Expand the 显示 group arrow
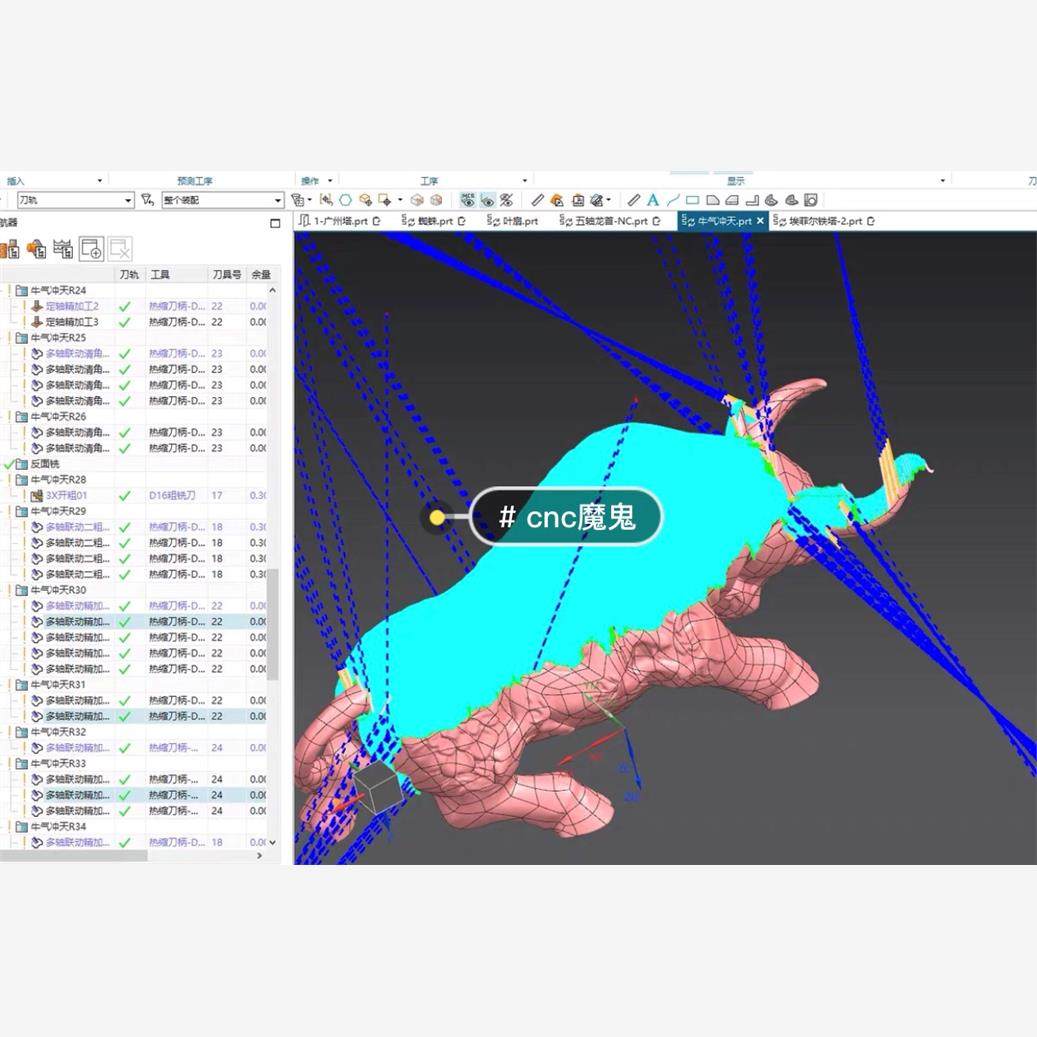Screen dimensions: 1037x1037 (x=942, y=181)
